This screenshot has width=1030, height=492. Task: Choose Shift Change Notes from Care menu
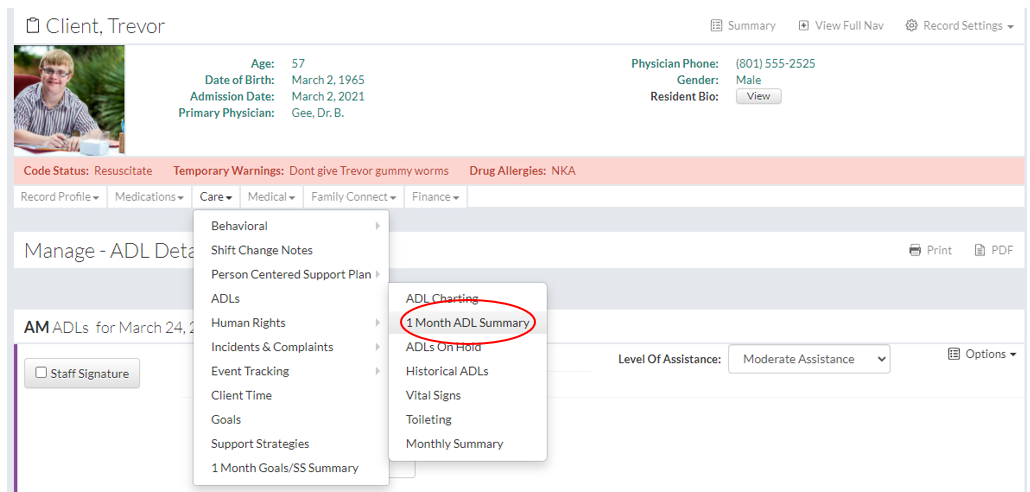(x=261, y=250)
